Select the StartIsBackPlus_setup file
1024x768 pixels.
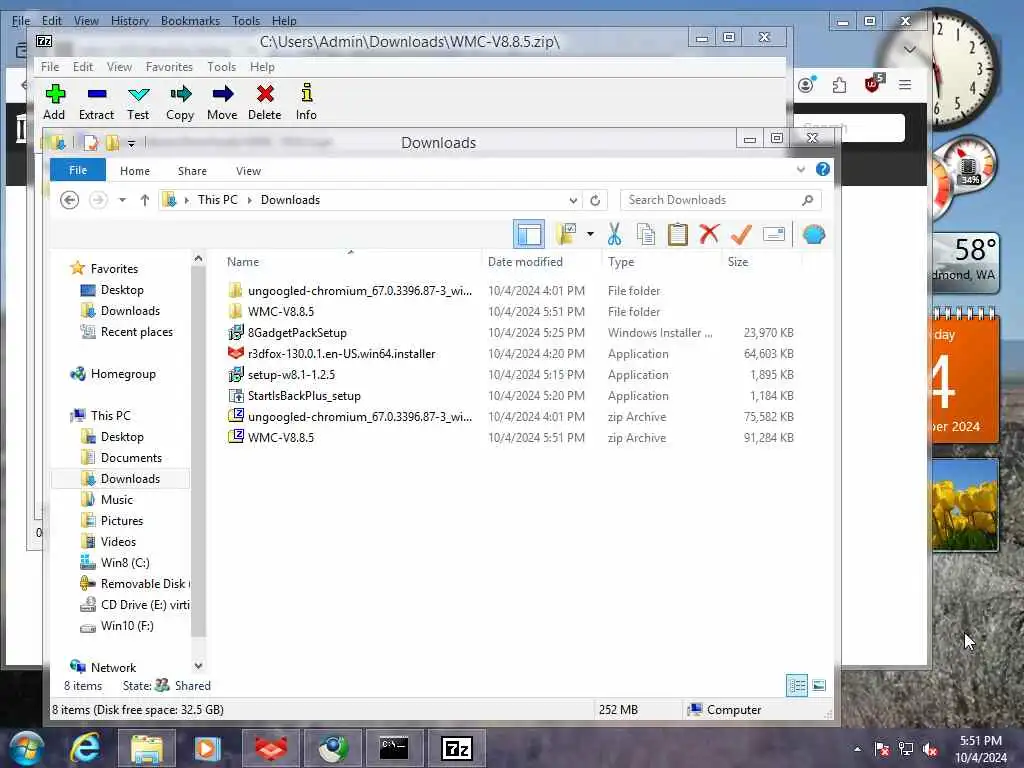pos(304,396)
